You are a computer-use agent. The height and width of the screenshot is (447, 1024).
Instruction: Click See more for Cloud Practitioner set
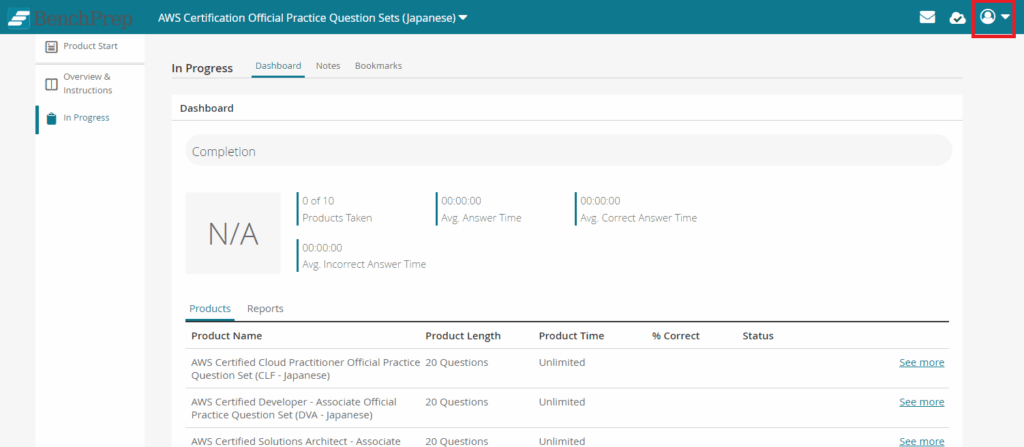pyautogui.click(x=921, y=362)
